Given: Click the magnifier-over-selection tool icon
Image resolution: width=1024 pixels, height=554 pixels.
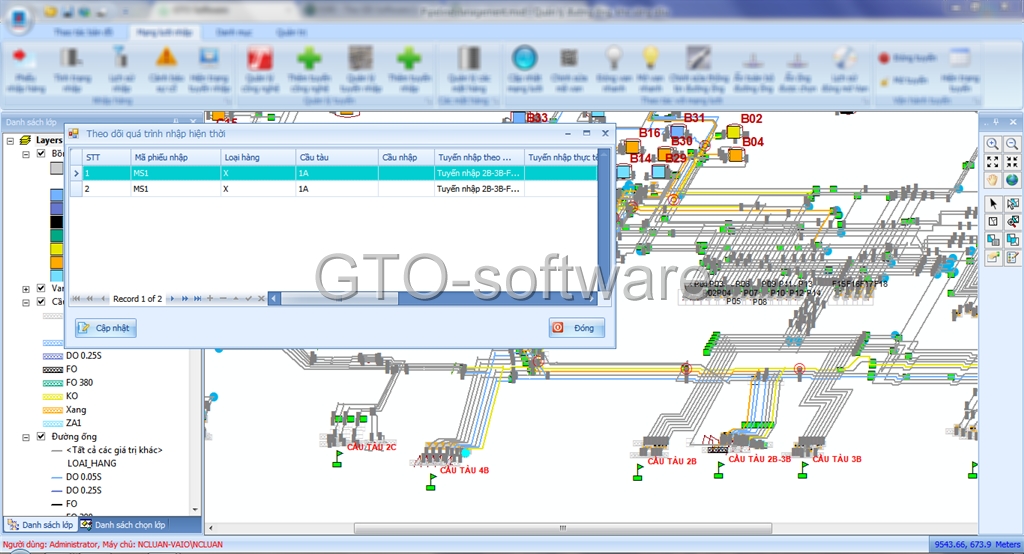Looking at the screenshot, I should (x=1012, y=222).
